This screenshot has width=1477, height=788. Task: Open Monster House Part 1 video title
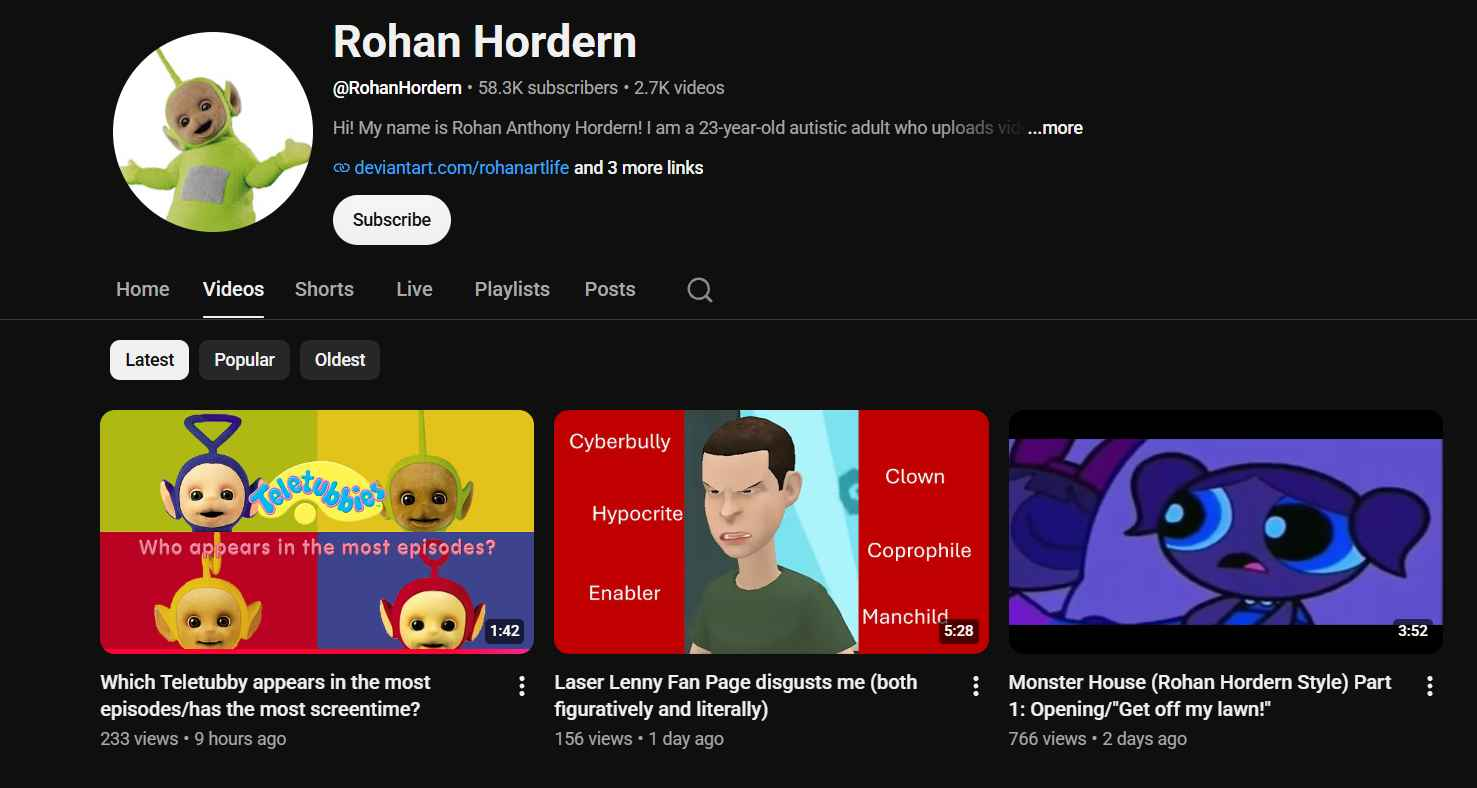[x=1200, y=696]
